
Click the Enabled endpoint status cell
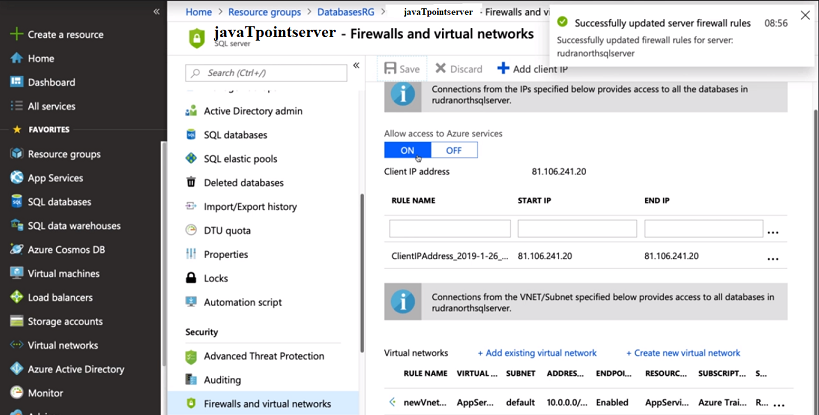coord(612,402)
